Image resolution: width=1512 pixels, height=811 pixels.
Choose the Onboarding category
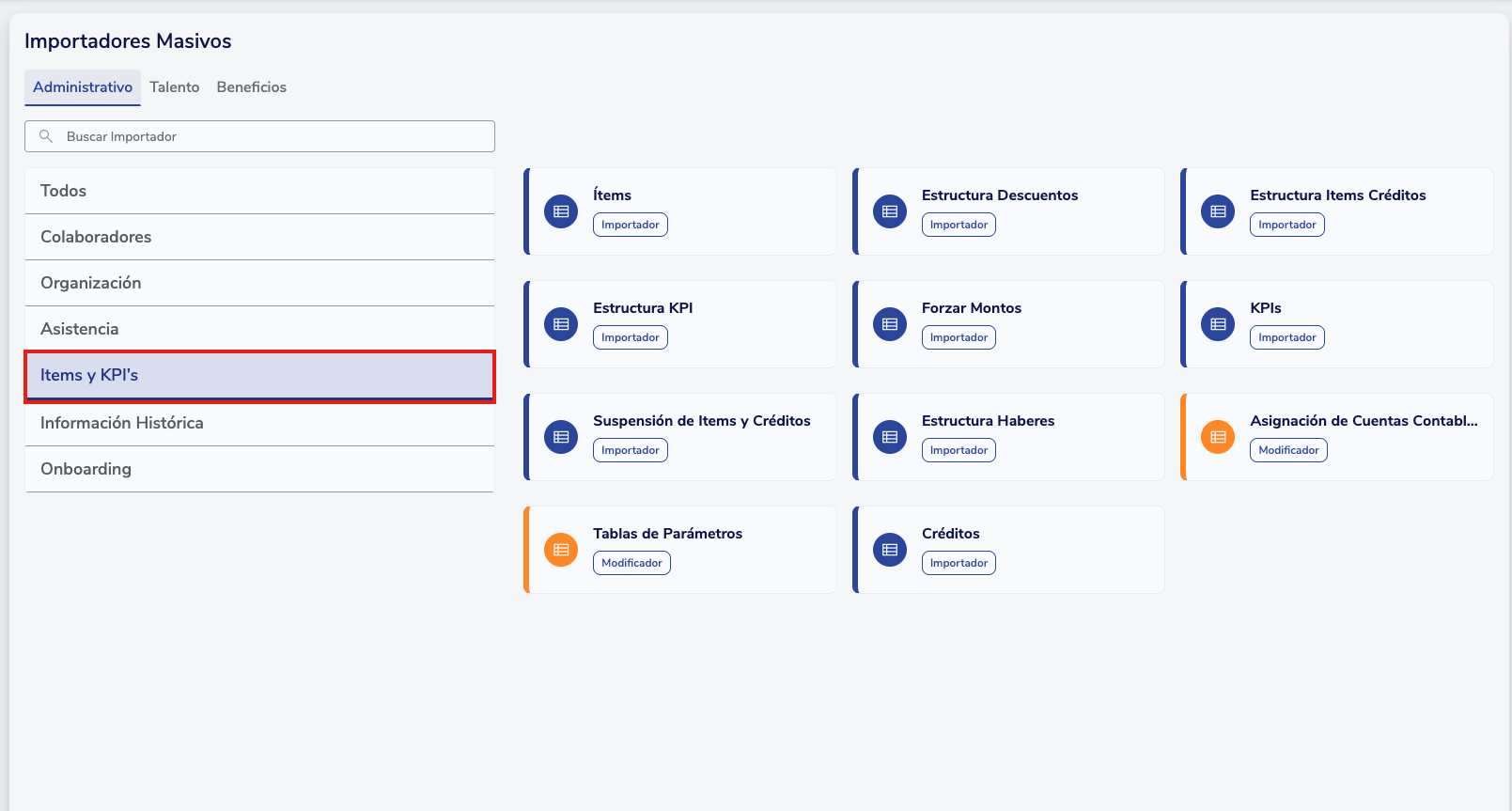(259, 469)
